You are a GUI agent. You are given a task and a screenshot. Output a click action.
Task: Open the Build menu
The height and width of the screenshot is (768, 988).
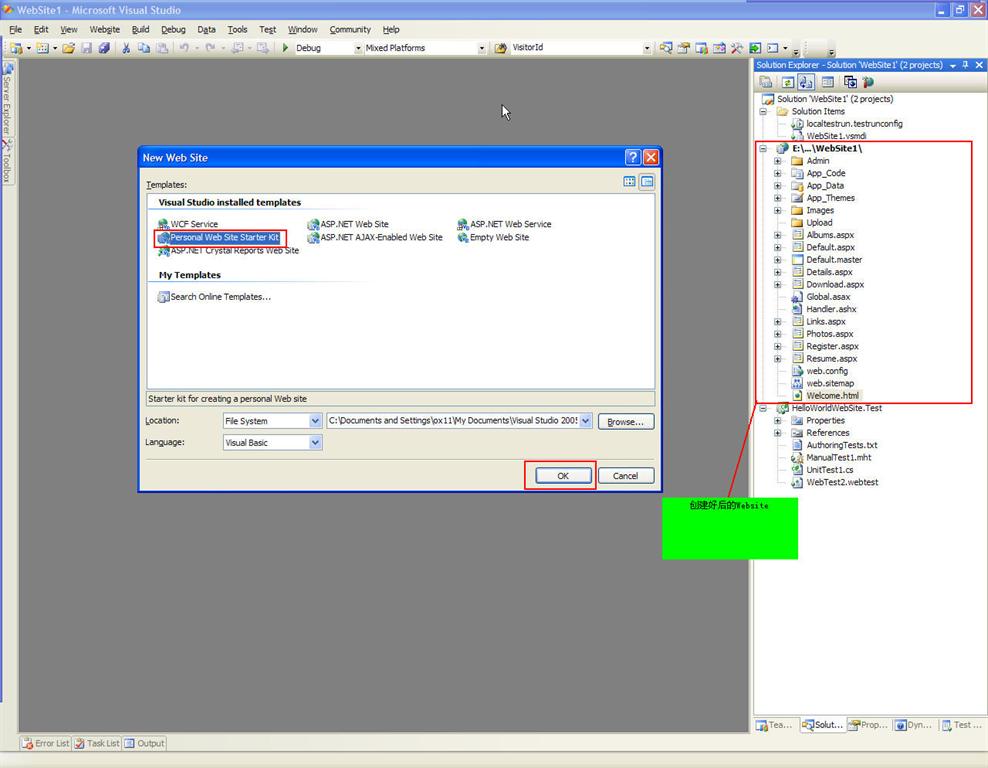(x=141, y=30)
